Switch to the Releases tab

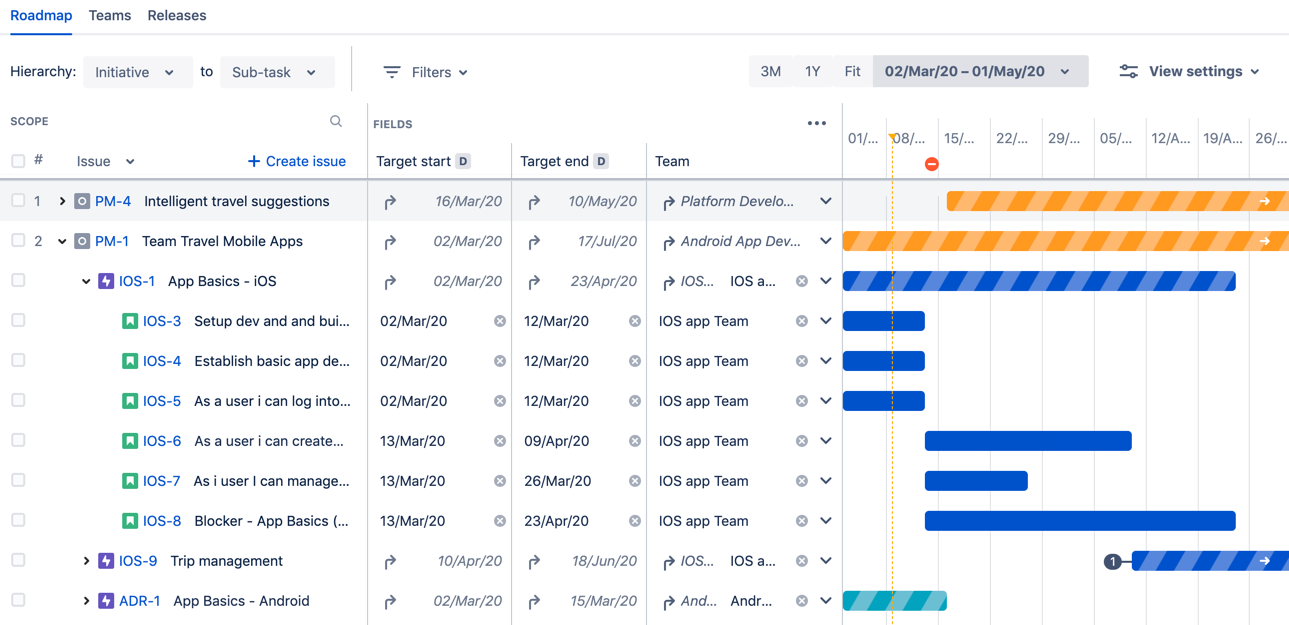tap(177, 16)
